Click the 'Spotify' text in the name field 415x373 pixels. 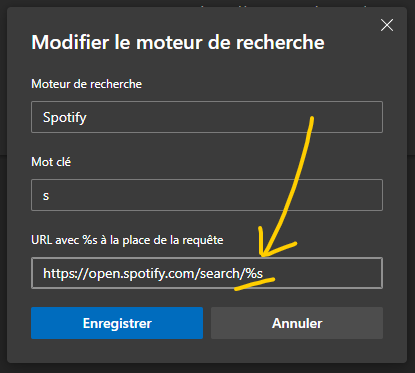[x=65, y=118]
